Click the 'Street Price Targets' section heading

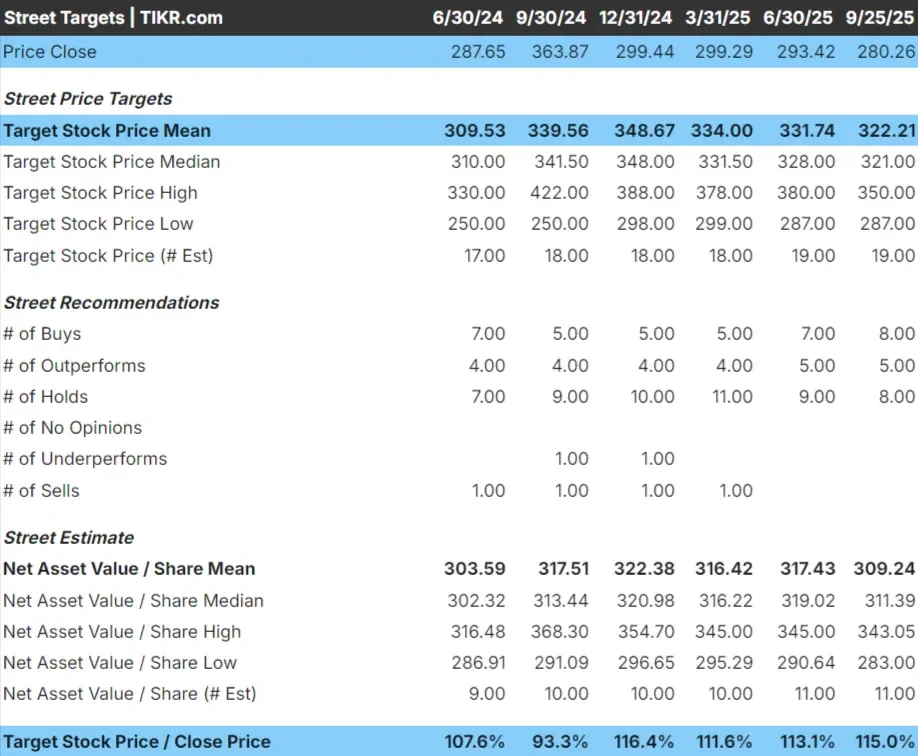pos(88,98)
